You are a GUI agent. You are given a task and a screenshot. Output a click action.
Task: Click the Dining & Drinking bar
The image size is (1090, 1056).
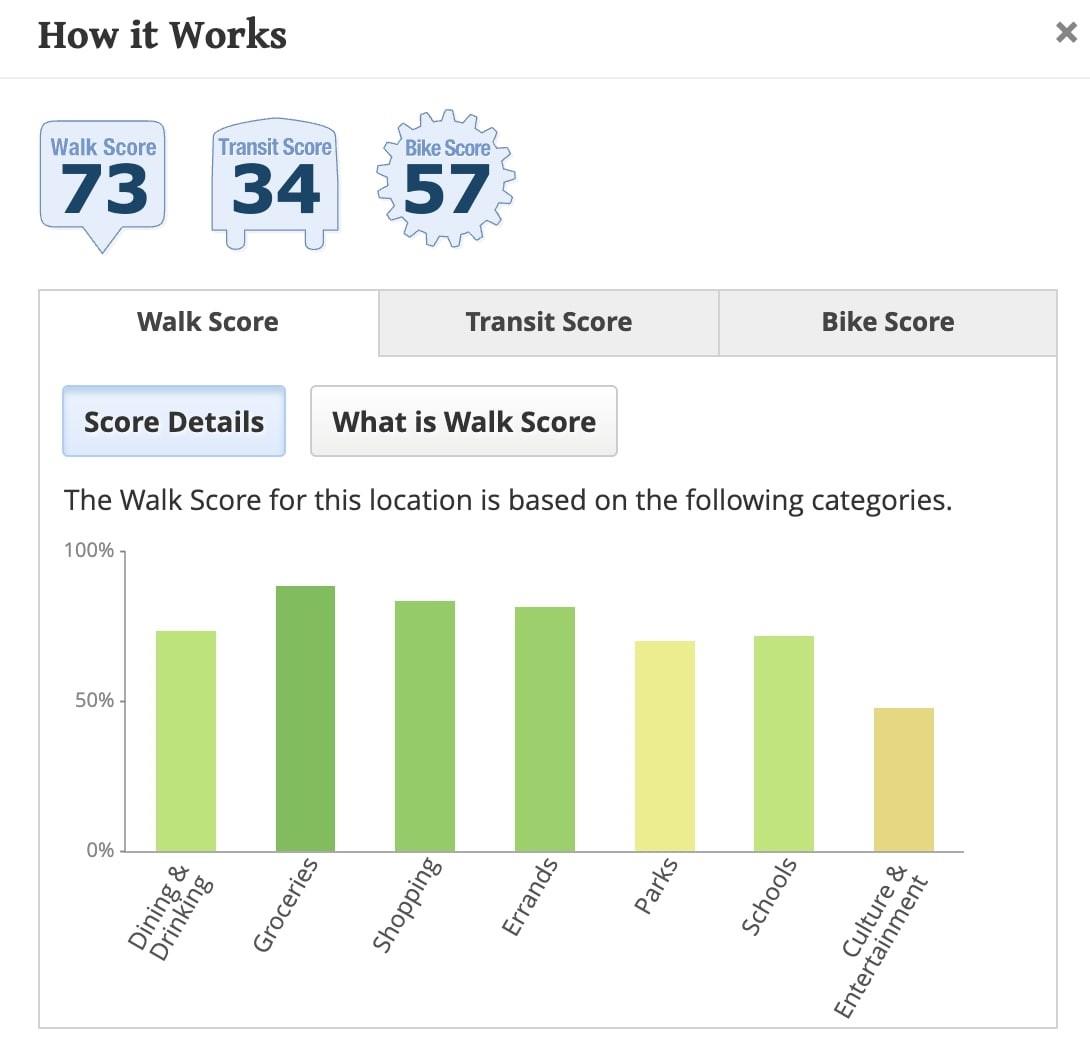click(x=186, y=741)
